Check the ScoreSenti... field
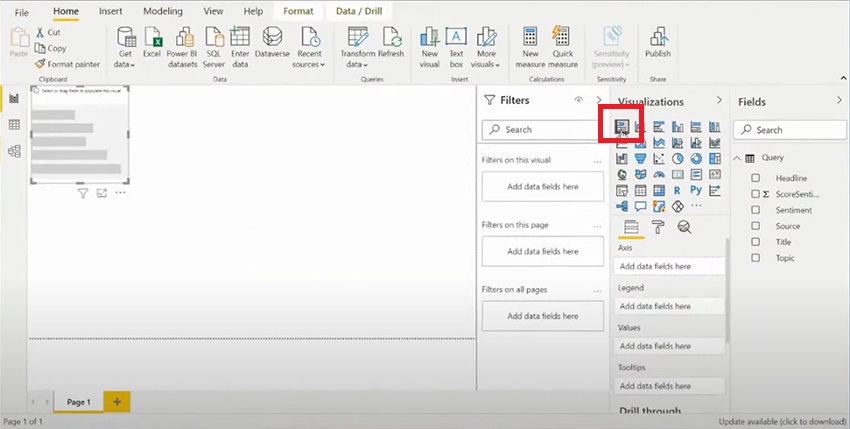850x429 pixels. click(x=755, y=194)
